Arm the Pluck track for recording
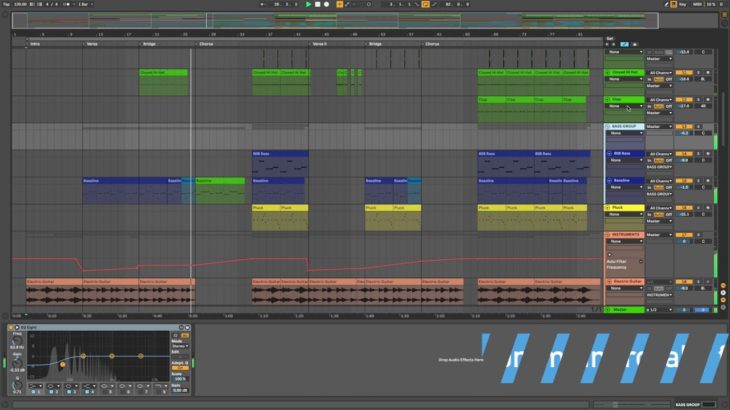The height and width of the screenshot is (410, 730). (708, 208)
